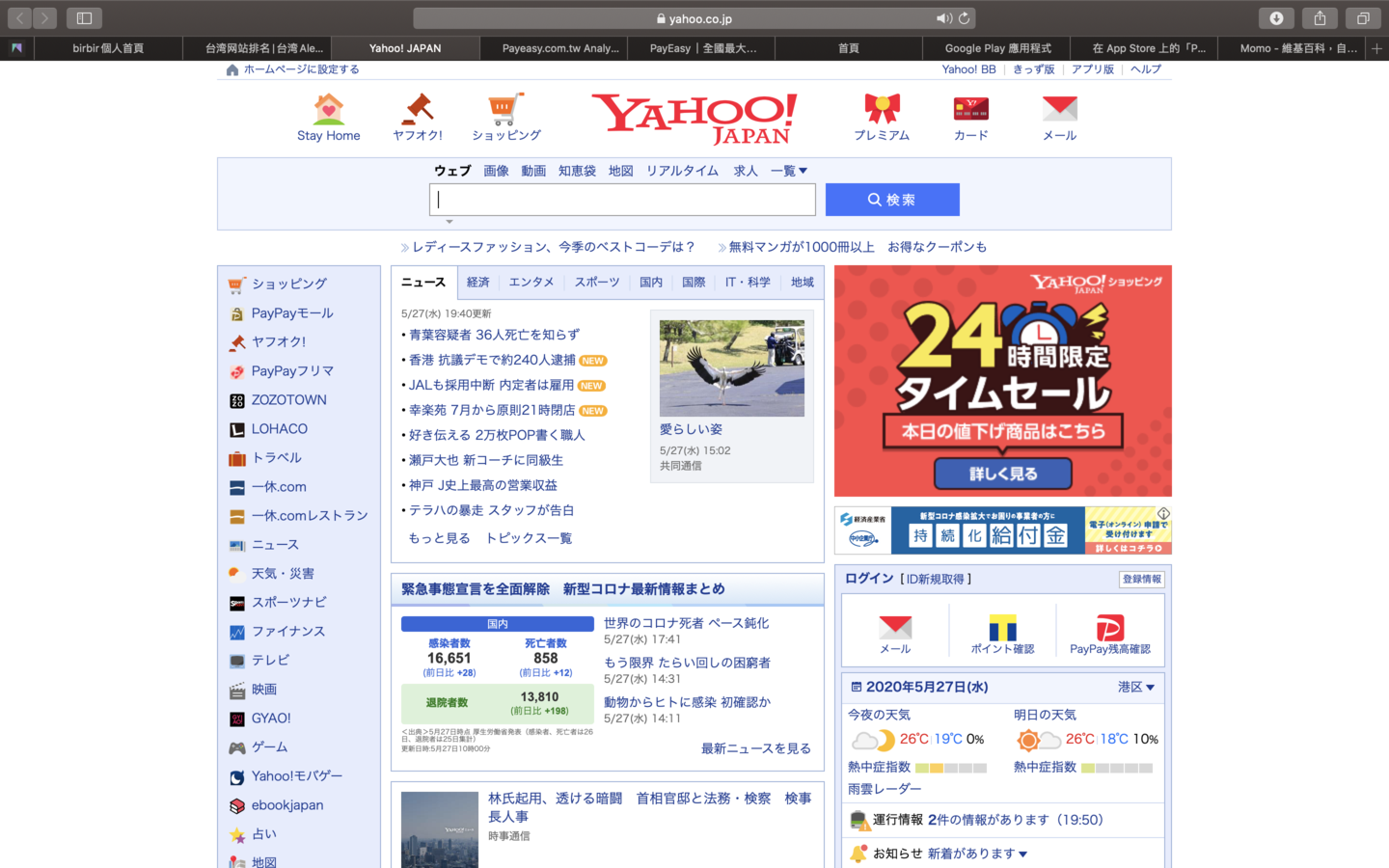Click the 詳しく見る sale banner button
1389x868 pixels.
point(1003,474)
